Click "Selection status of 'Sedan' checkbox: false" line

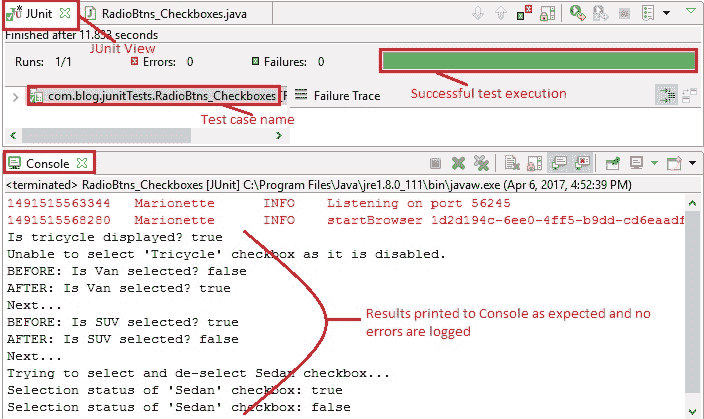pyautogui.click(x=179, y=407)
